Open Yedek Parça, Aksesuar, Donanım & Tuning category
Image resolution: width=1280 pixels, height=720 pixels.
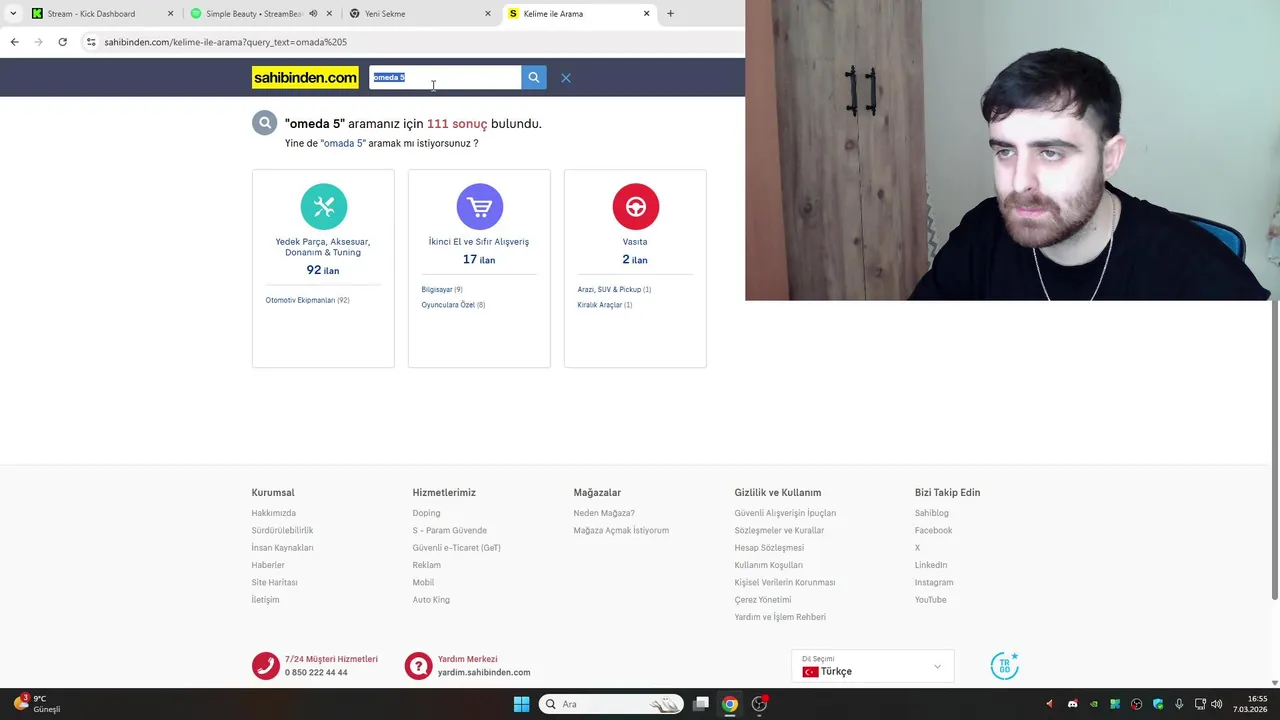pos(323,247)
